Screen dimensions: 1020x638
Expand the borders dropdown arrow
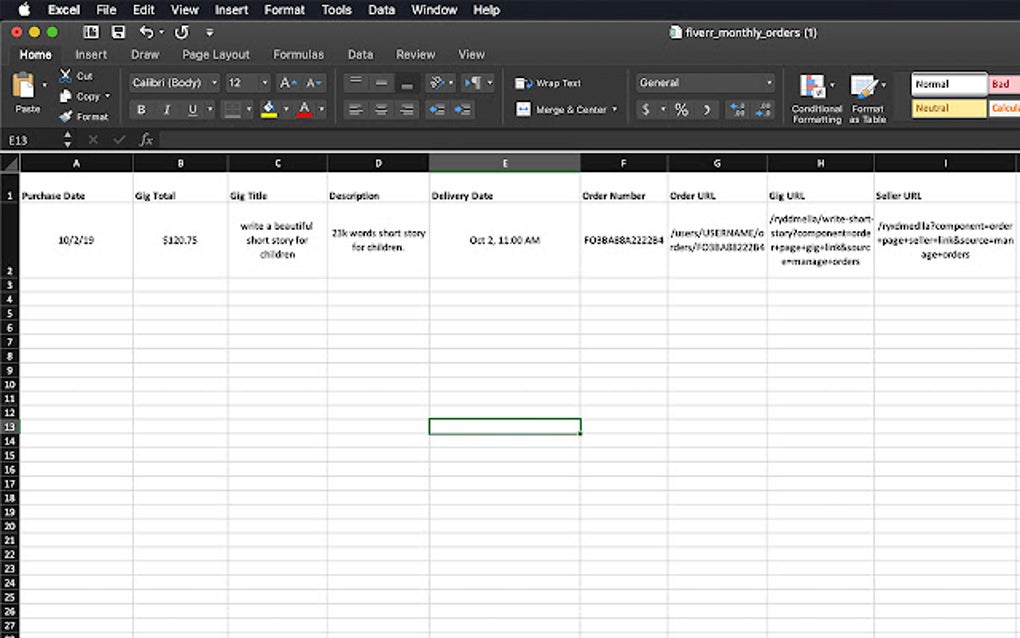[x=248, y=109]
